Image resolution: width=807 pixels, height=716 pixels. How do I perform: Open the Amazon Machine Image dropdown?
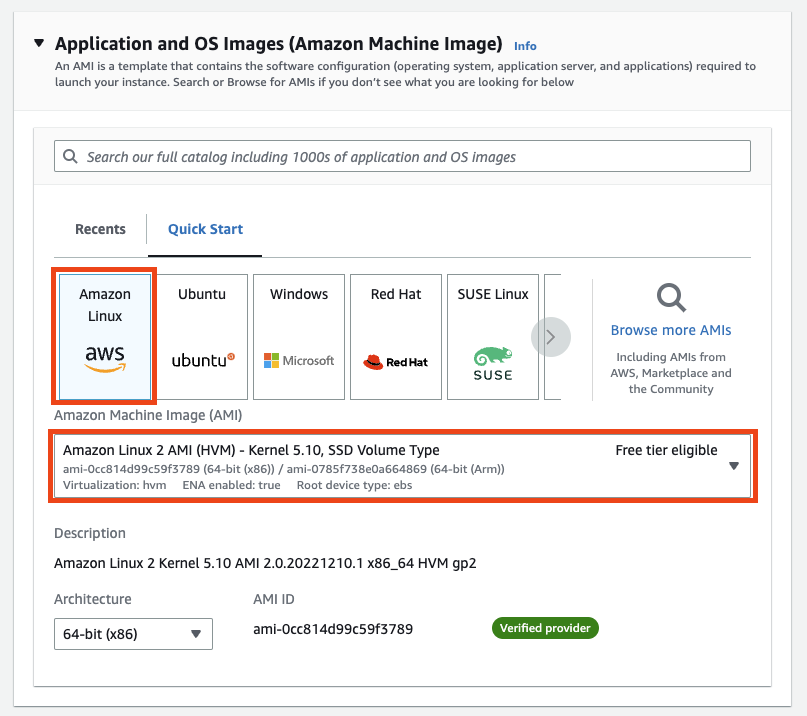point(402,466)
